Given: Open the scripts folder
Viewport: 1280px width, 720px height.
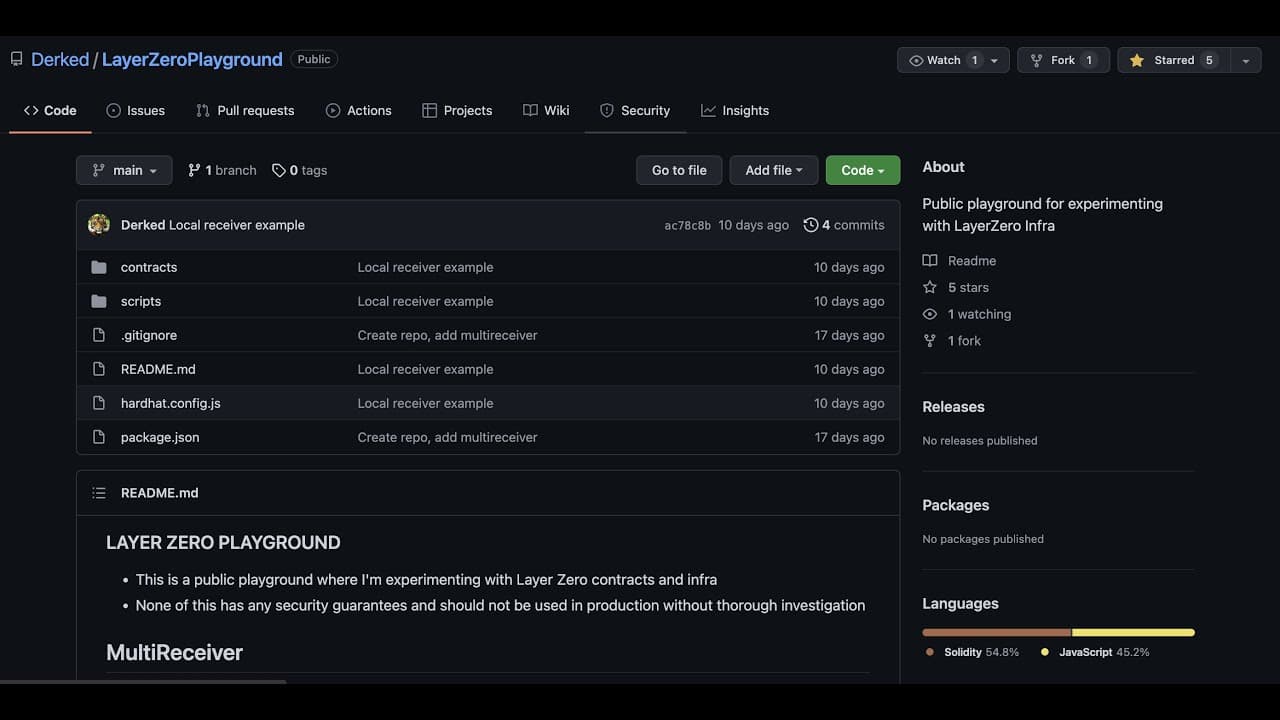Looking at the screenshot, I should 141,301.
